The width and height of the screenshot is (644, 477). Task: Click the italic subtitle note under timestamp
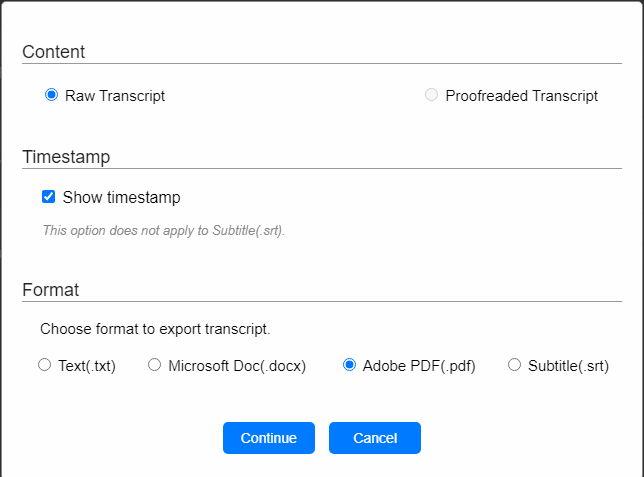tap(164, 230)
